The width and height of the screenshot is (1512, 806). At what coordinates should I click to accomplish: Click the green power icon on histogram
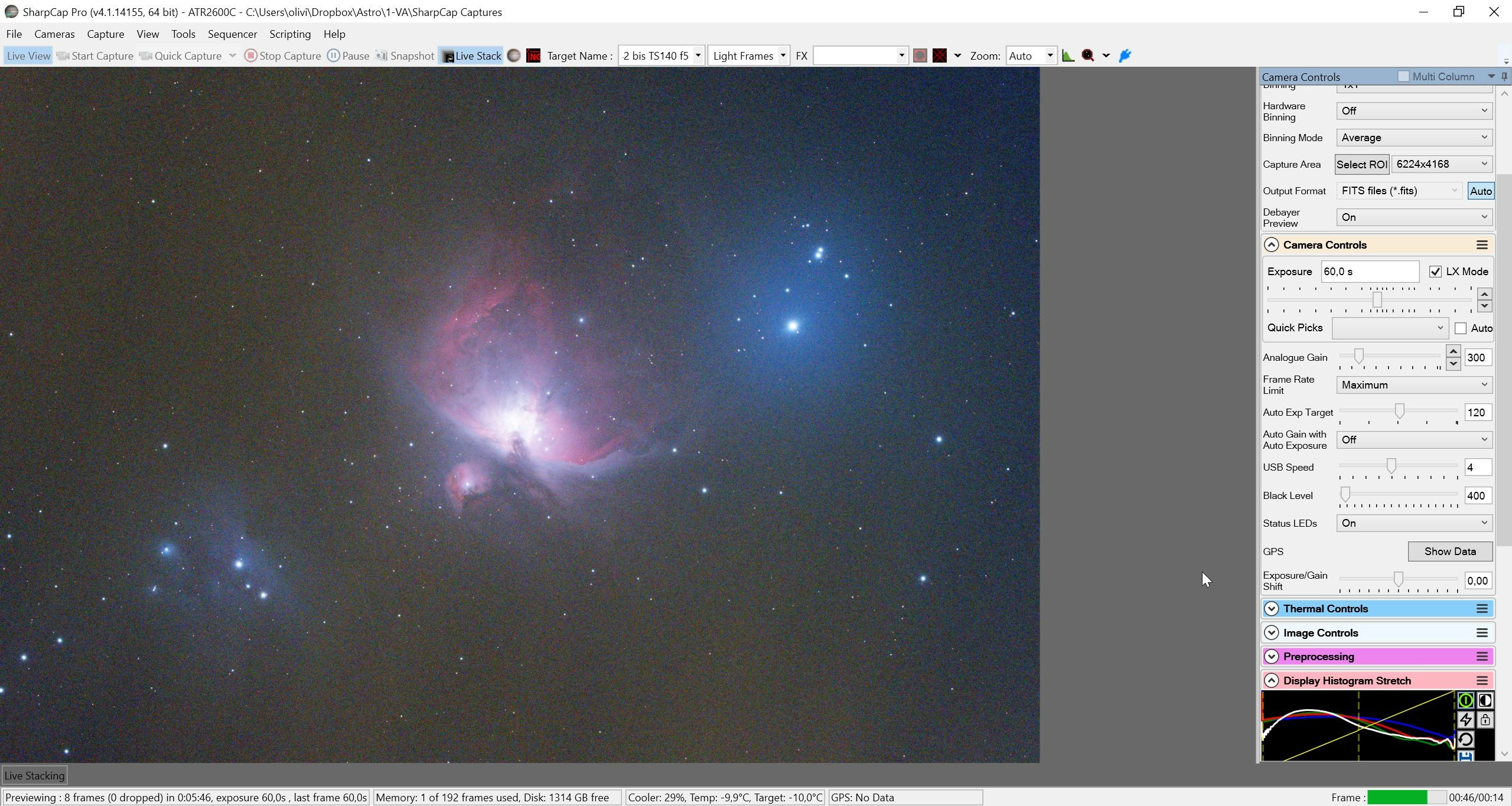[1465, 700]
